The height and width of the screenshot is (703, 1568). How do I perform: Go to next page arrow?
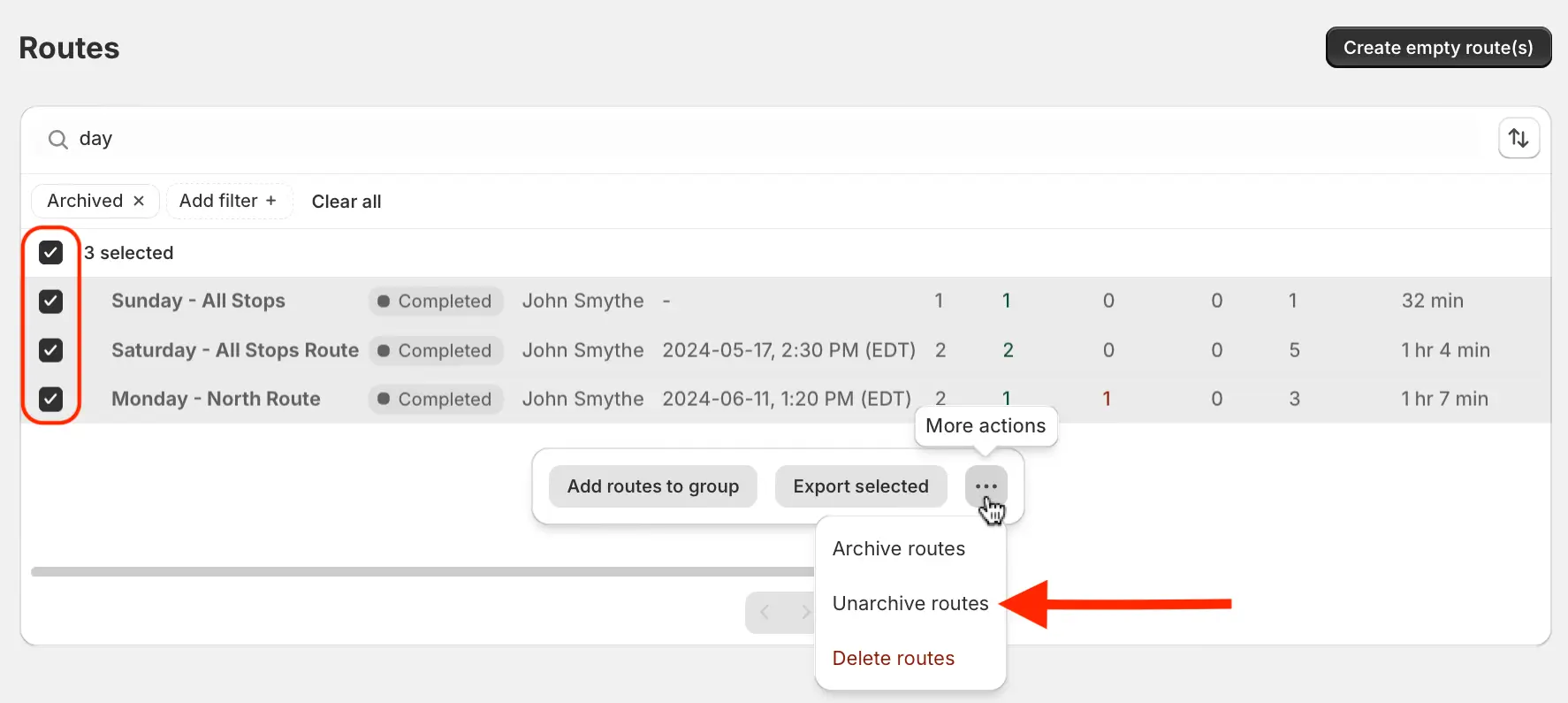[804, 612]
